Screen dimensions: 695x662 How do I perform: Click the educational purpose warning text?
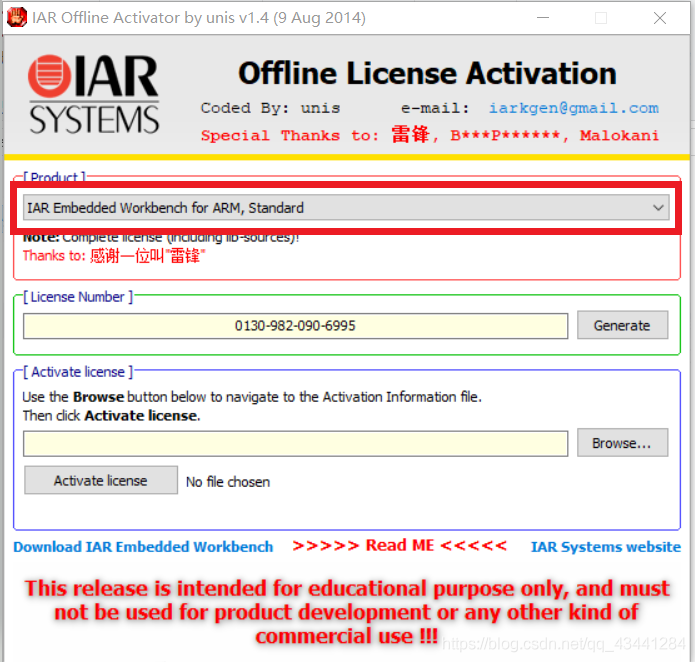click(x=347, y=612)
